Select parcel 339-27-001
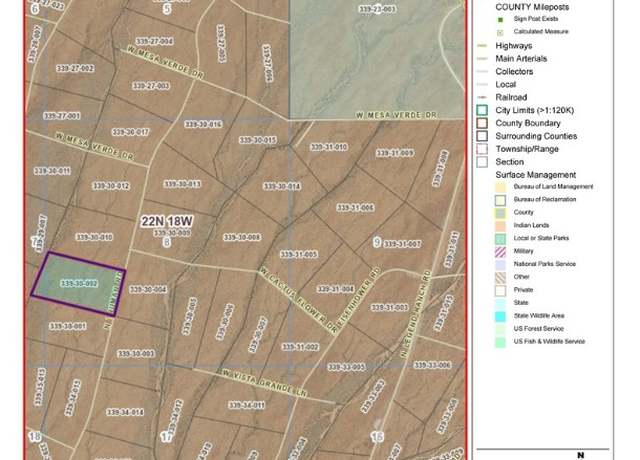This screenshot has height=460, width=640. (62, 116)
